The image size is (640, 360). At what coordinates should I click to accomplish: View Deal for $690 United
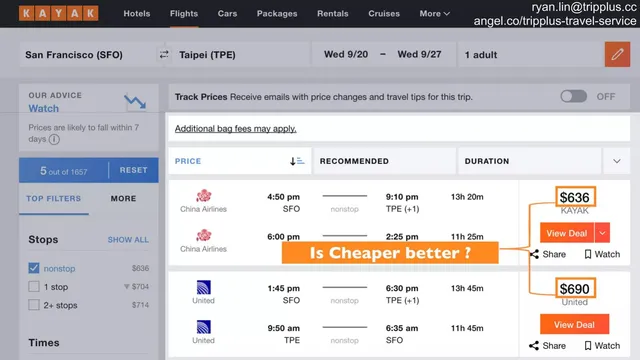point(574,325)
